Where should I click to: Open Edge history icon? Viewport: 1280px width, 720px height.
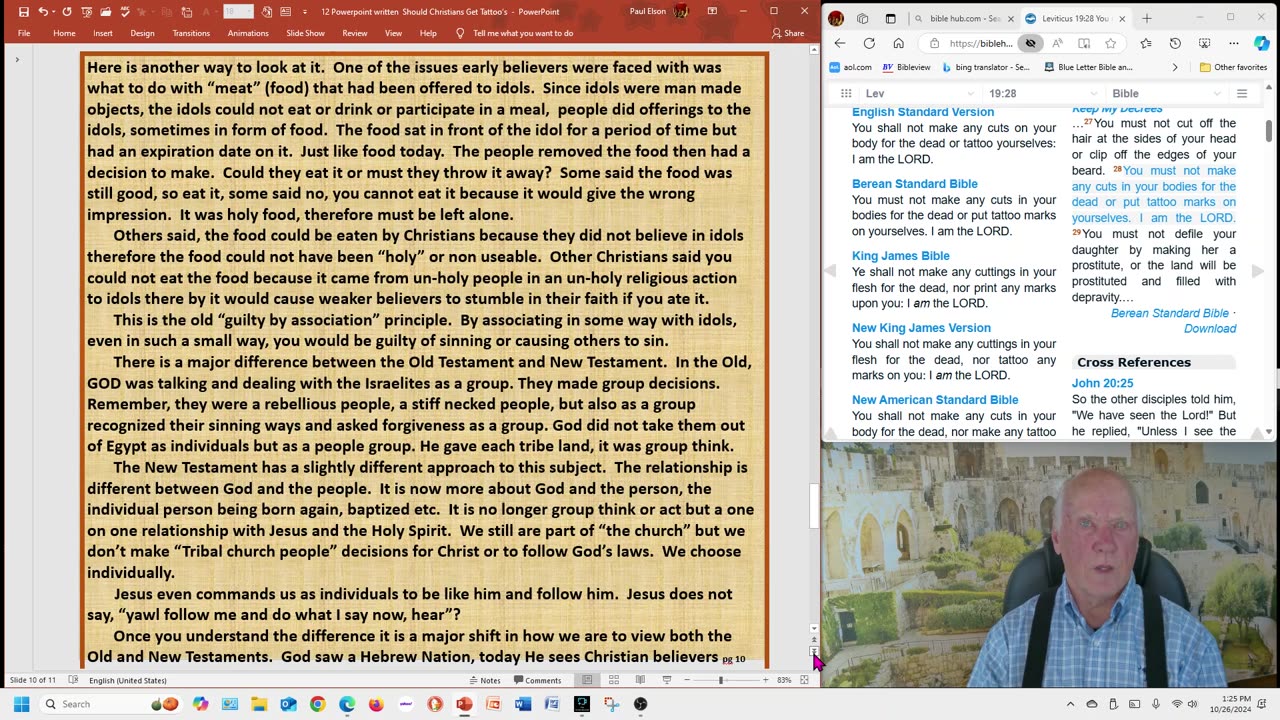coord(1175,43)
